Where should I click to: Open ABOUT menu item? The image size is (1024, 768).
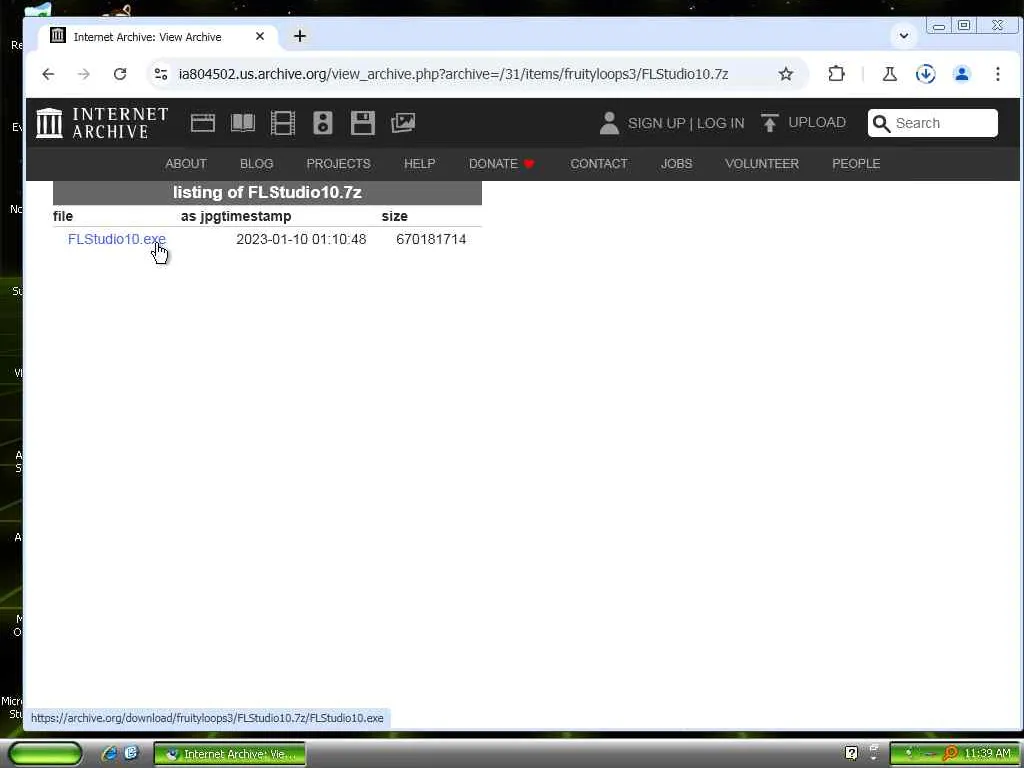point(185,164)
